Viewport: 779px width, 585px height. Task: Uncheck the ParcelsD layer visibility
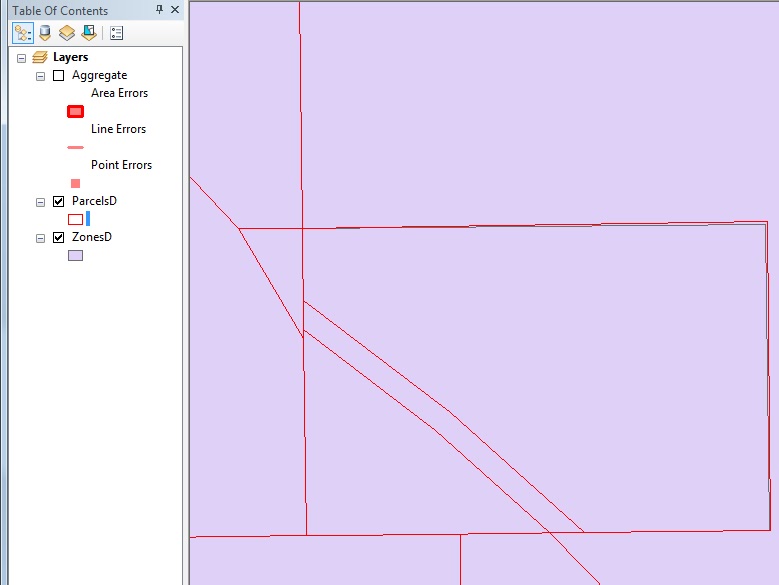59,201
